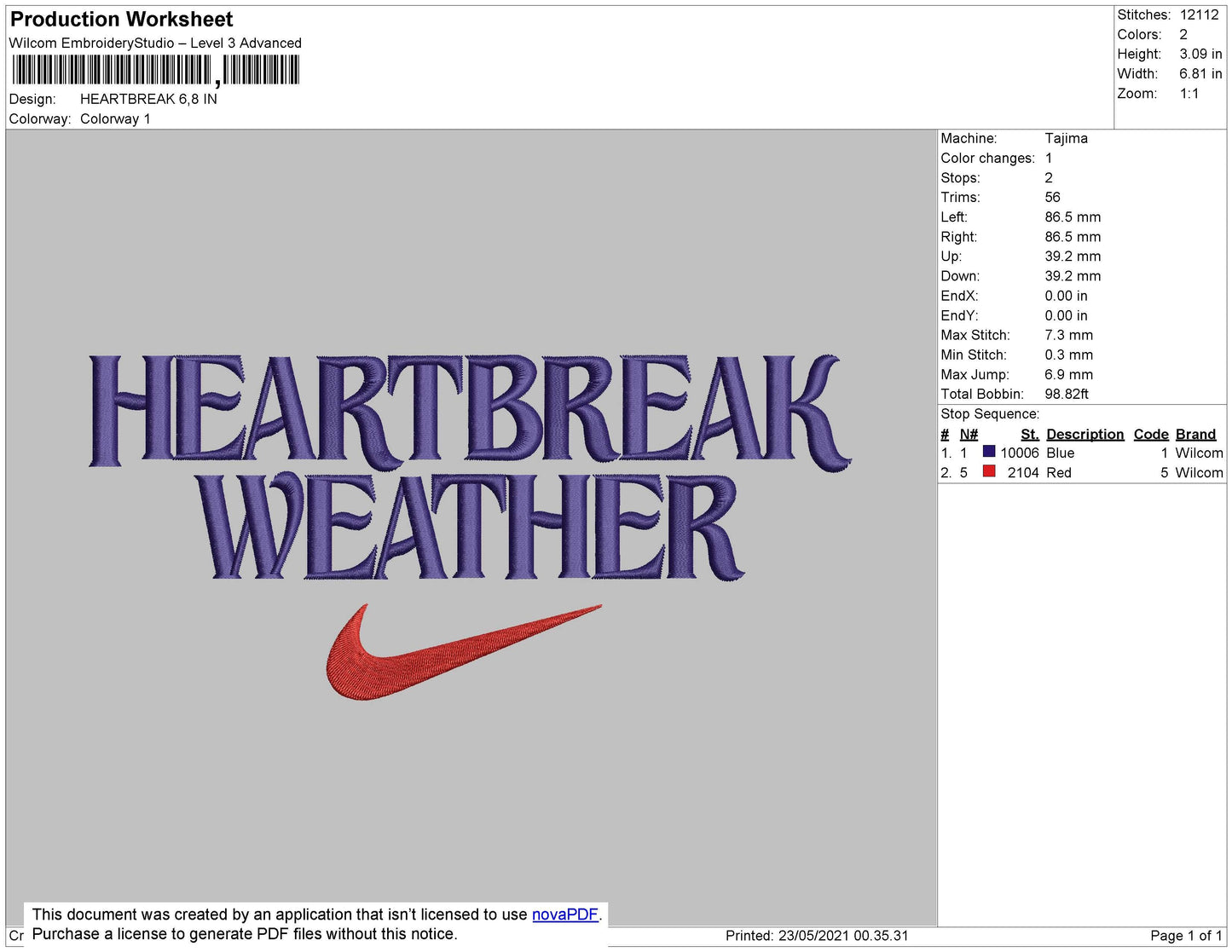Click 'Colorway 1' value

coord(115,118)
